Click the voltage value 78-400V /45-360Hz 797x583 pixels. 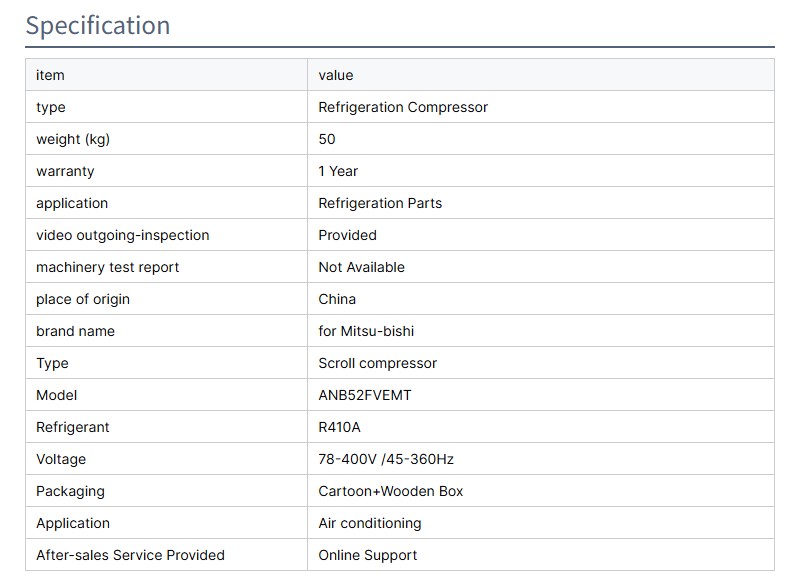tap(386, 459)
